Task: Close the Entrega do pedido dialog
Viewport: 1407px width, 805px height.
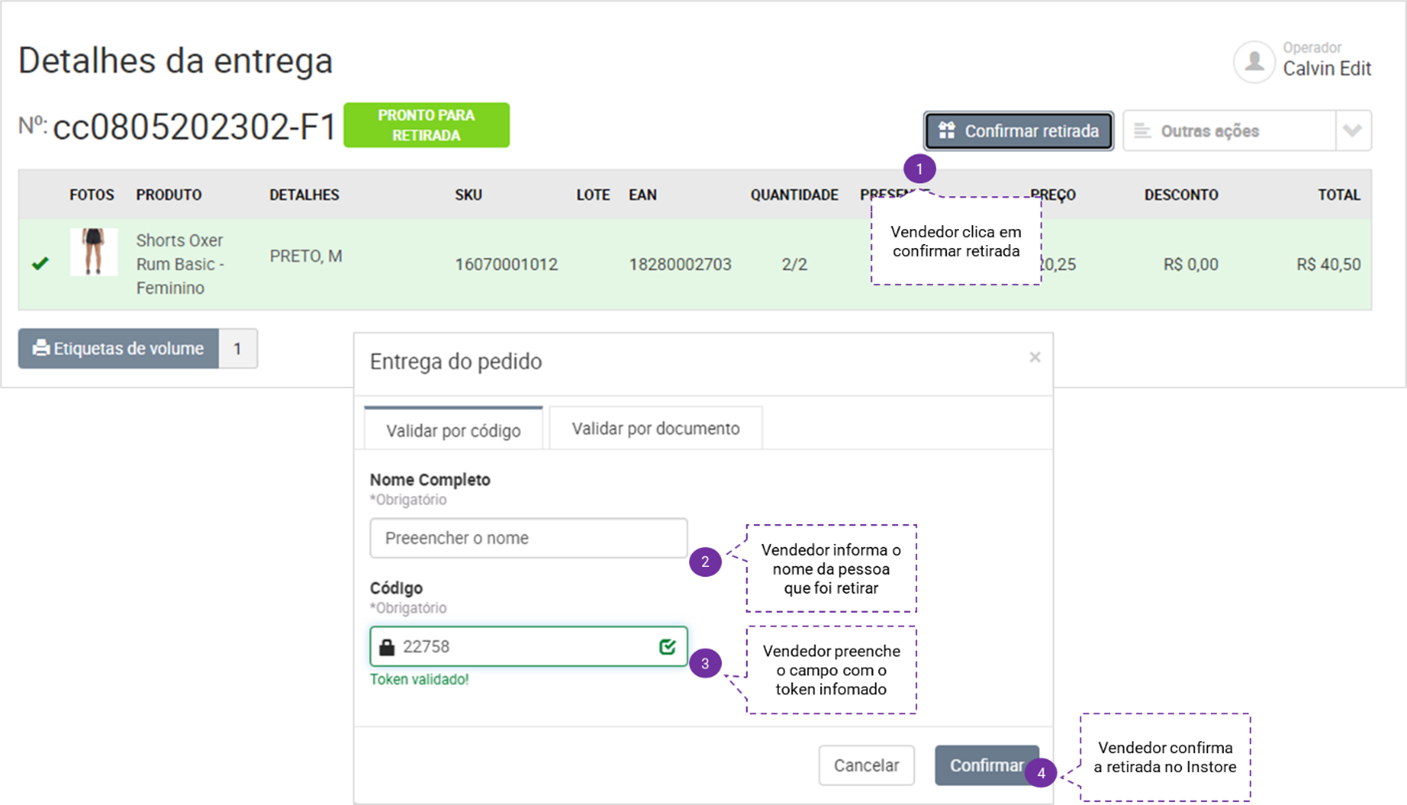Action: point(1035,357)
